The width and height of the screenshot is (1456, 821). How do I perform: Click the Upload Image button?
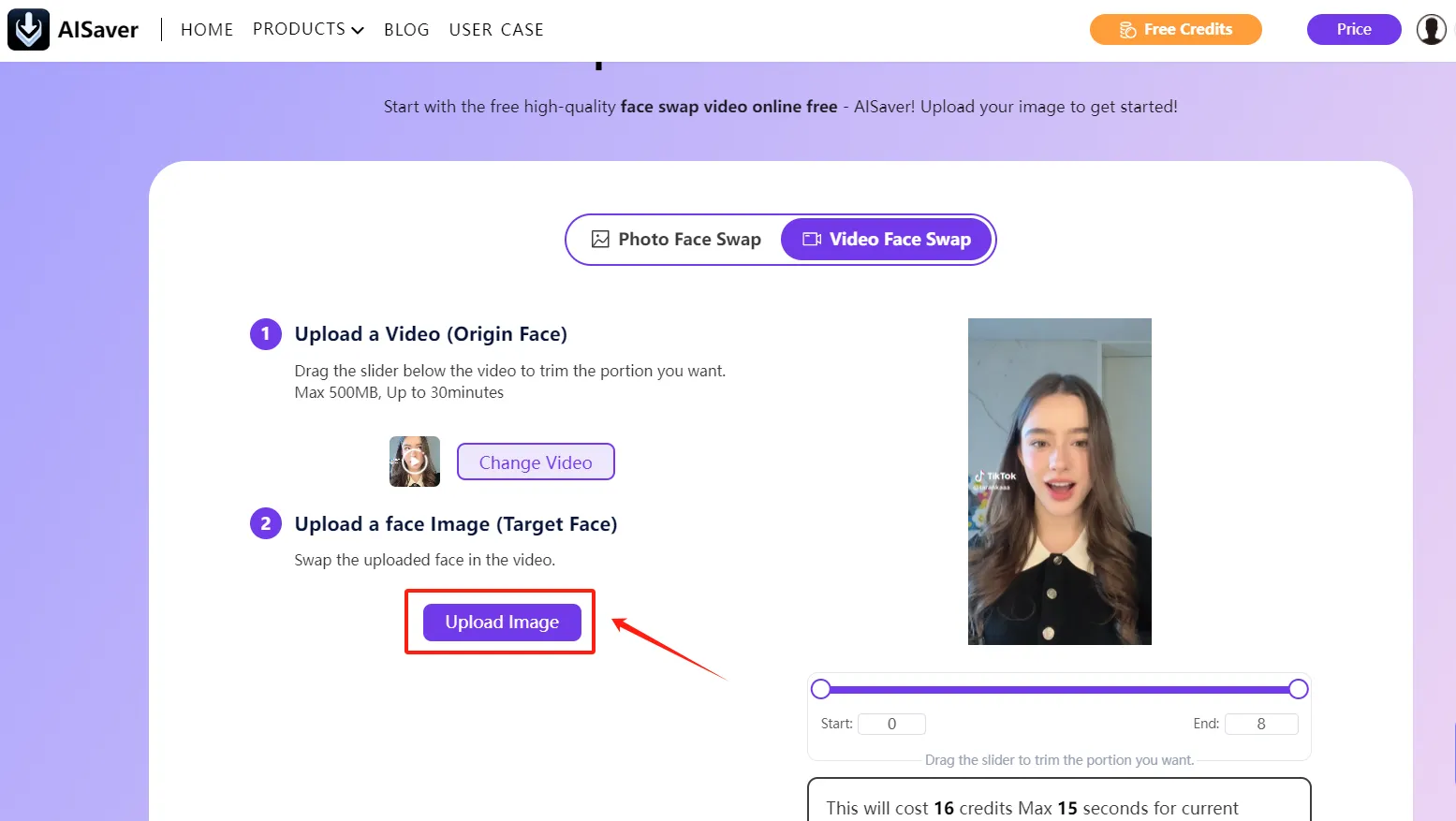tap(502, 623)
